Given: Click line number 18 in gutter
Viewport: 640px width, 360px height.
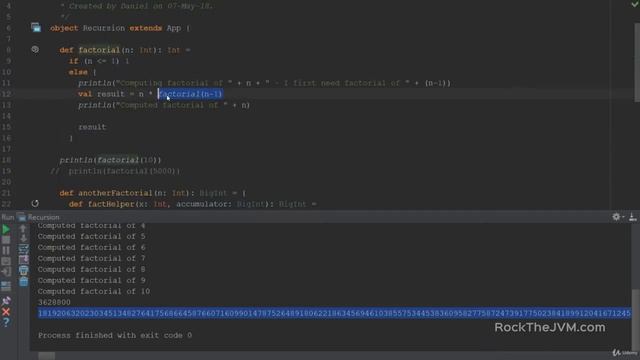Looking at the screenshot, I should (7, 160).
